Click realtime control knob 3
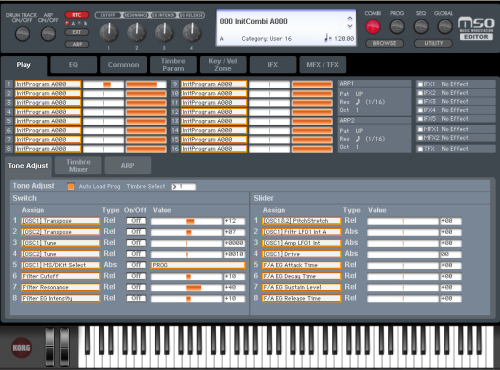The width and height of the screenshot is (500, 370). pos(164,32)
